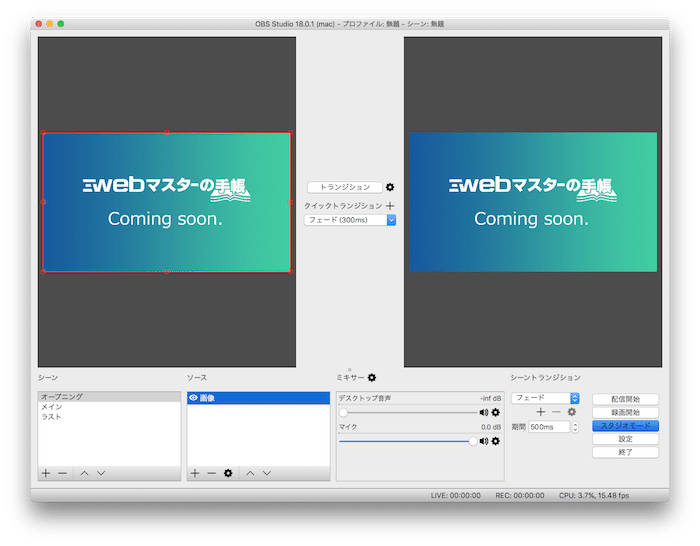Click デスクトップ音声 volume slider handle

tap(343, 412)
